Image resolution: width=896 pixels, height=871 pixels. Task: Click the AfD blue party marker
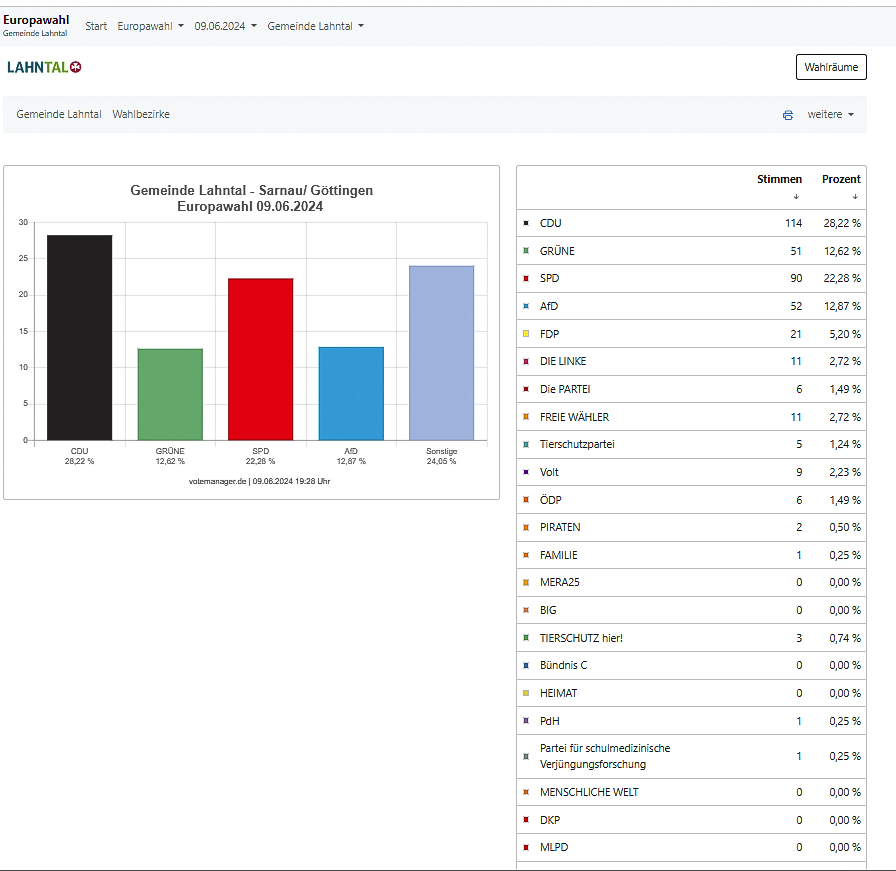[x=526, y=306]
